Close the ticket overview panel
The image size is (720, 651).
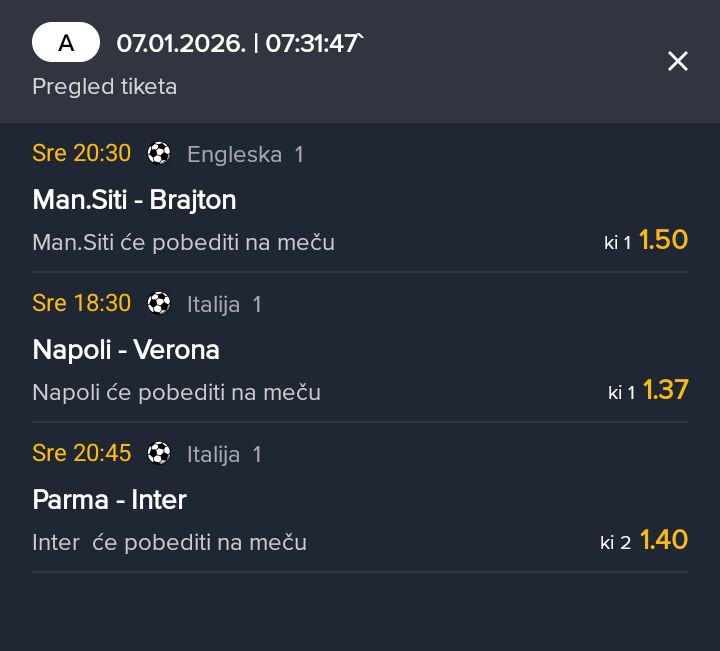[x=677, y=61]
